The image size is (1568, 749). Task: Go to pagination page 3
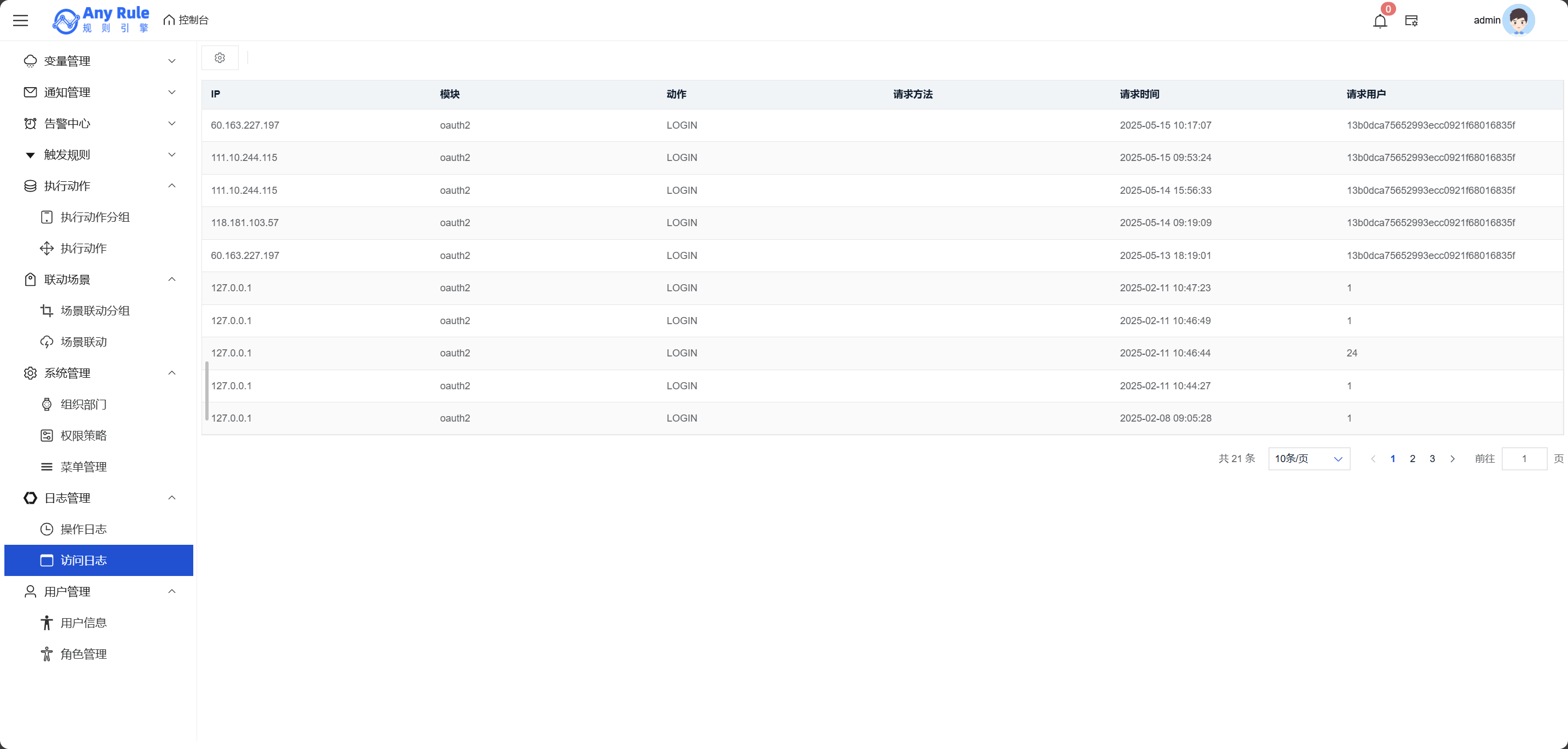1432,458
